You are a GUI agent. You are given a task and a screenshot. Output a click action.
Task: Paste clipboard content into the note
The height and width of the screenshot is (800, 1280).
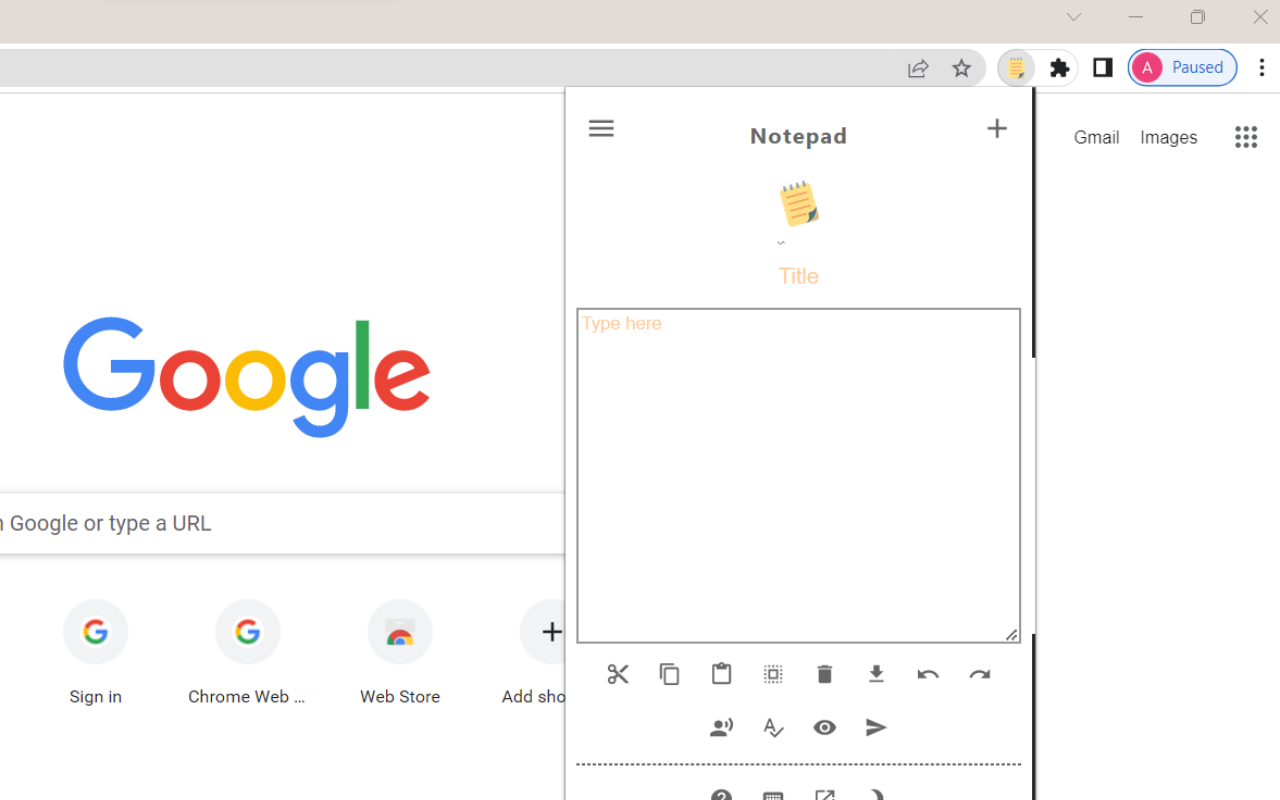[x=721, y=674]
